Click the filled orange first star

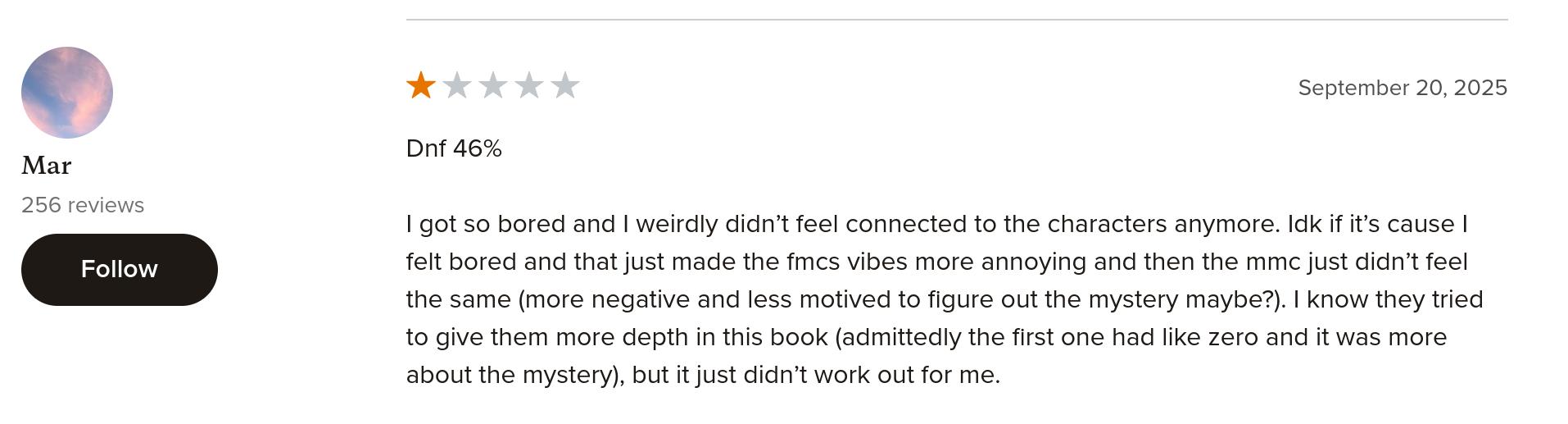(420, 85)
